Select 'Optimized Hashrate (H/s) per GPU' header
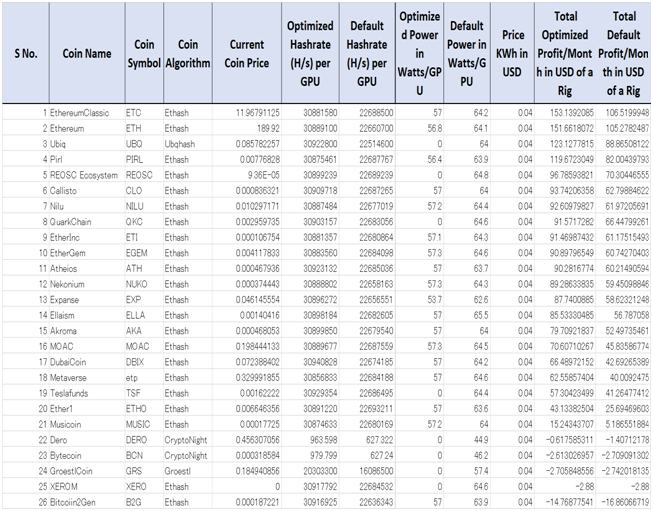The image size is (653, 511). [x=310, y=53]
